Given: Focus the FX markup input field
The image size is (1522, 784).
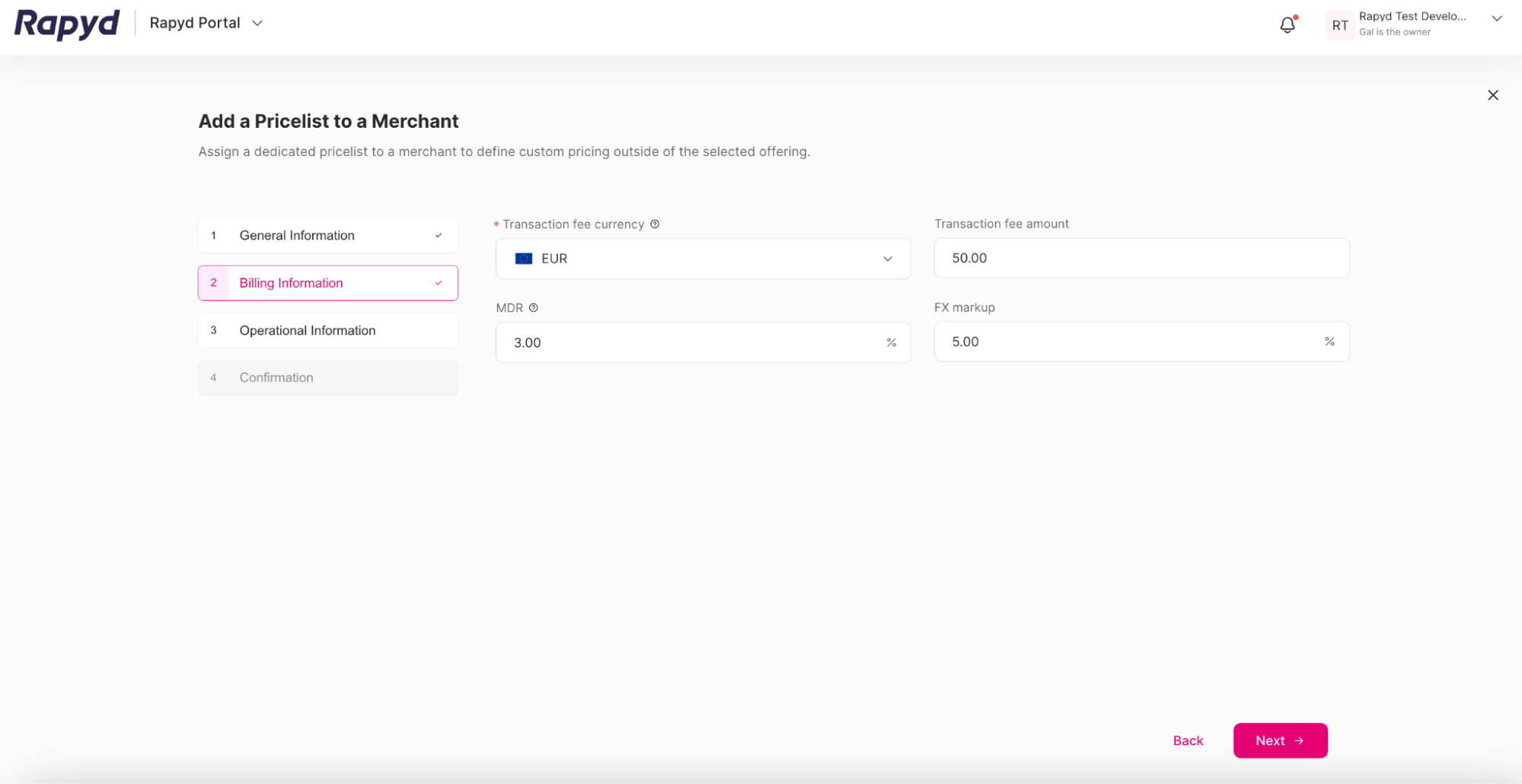Looking at the screenshot, I should point(1142,342).
